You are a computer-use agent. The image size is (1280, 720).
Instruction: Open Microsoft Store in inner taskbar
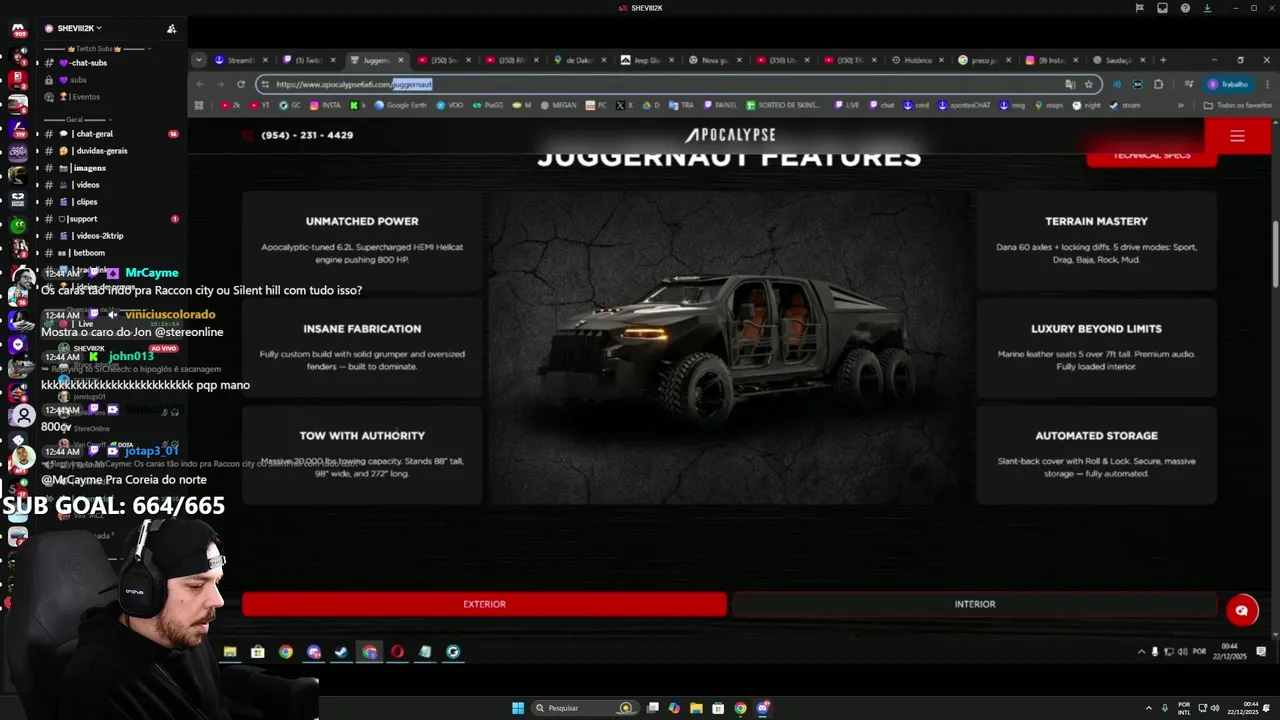pyautogui.click(x=257, y=652)
